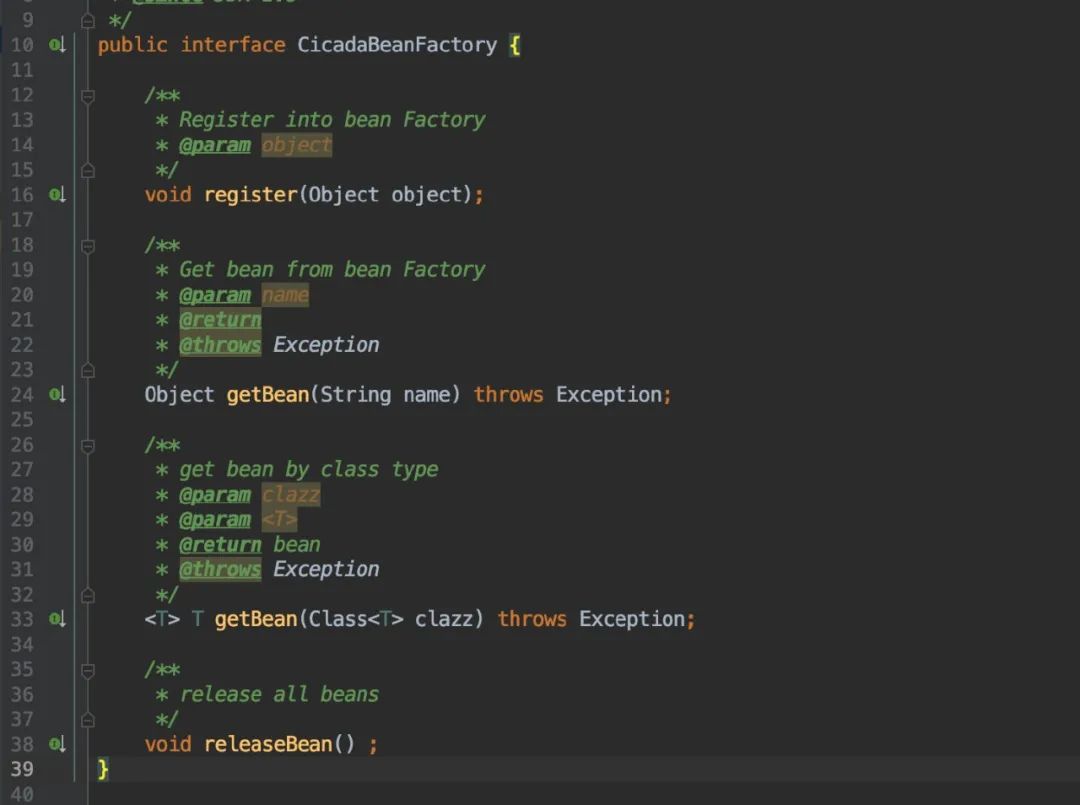Viewport: 1080px width, 805px height.
Task: Collapse the Javadoc starting at line 12
Action: 87,96
